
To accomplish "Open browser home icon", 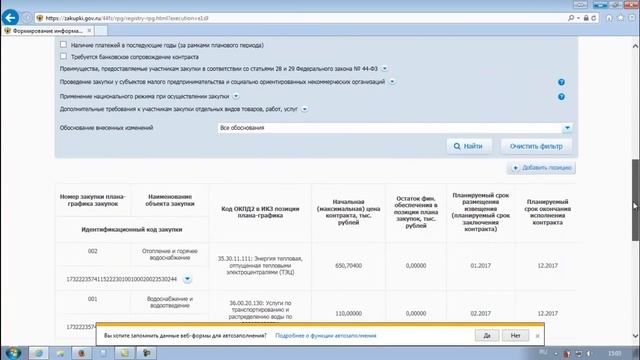I will pyautogui.click(x=609, y=18).
